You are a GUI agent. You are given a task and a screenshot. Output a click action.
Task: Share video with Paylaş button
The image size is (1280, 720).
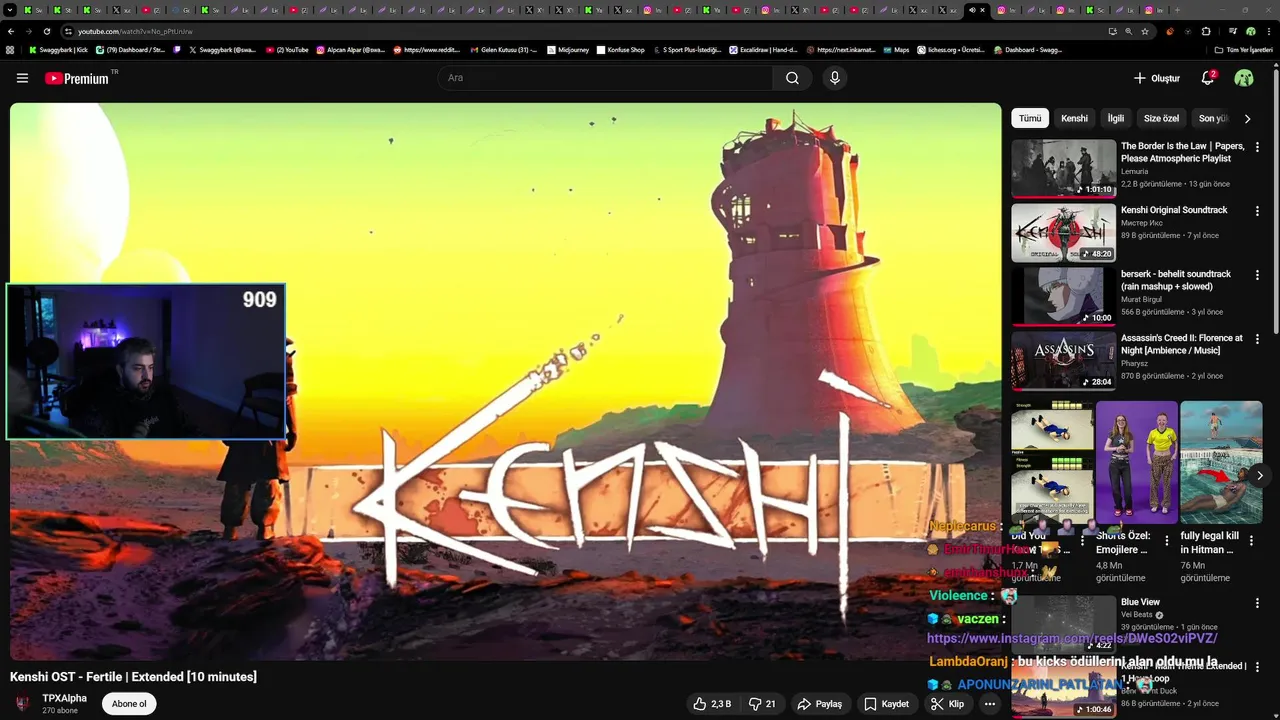point(819,704)
